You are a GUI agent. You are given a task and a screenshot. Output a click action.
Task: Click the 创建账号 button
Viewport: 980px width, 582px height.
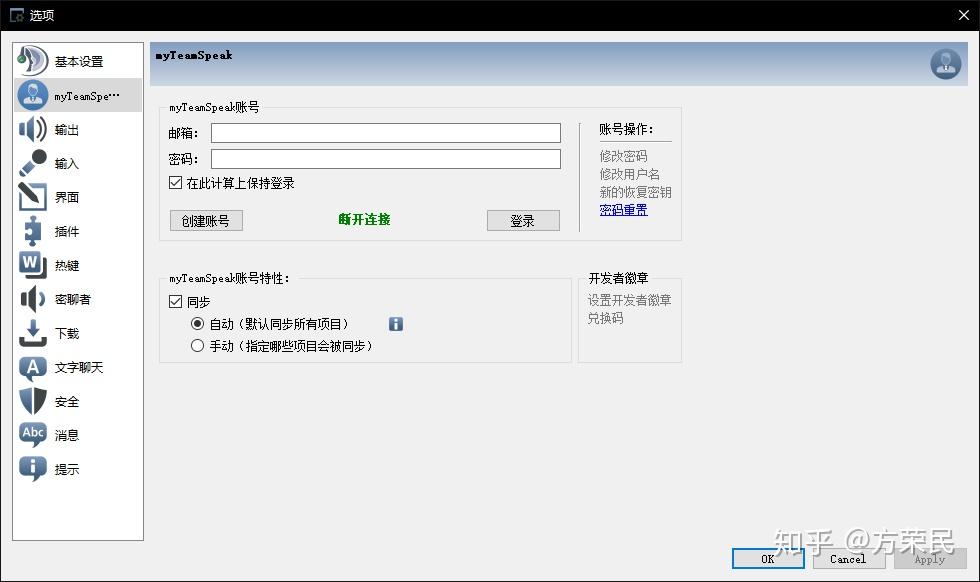tap(206, 220)
